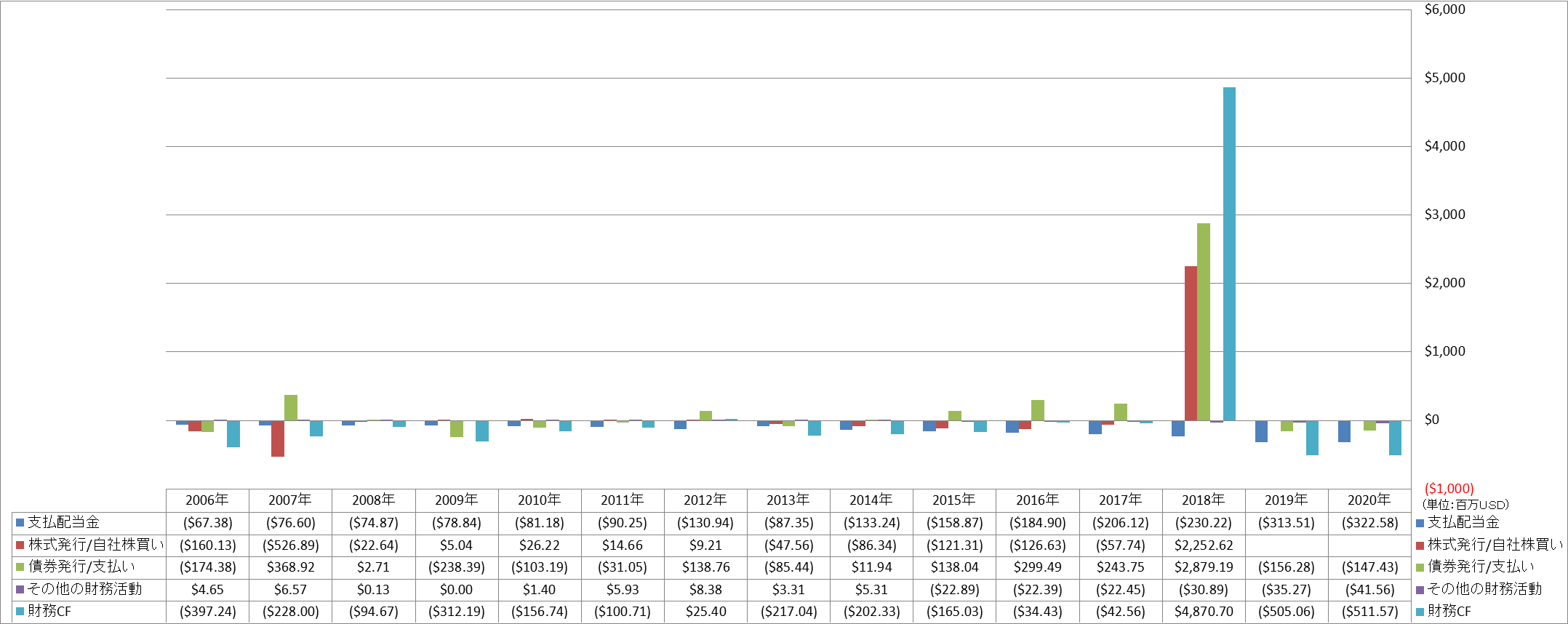1568x624 pixels.
Task: Select the blue 2019年 dividend bar
Action: pos(1261,431)
